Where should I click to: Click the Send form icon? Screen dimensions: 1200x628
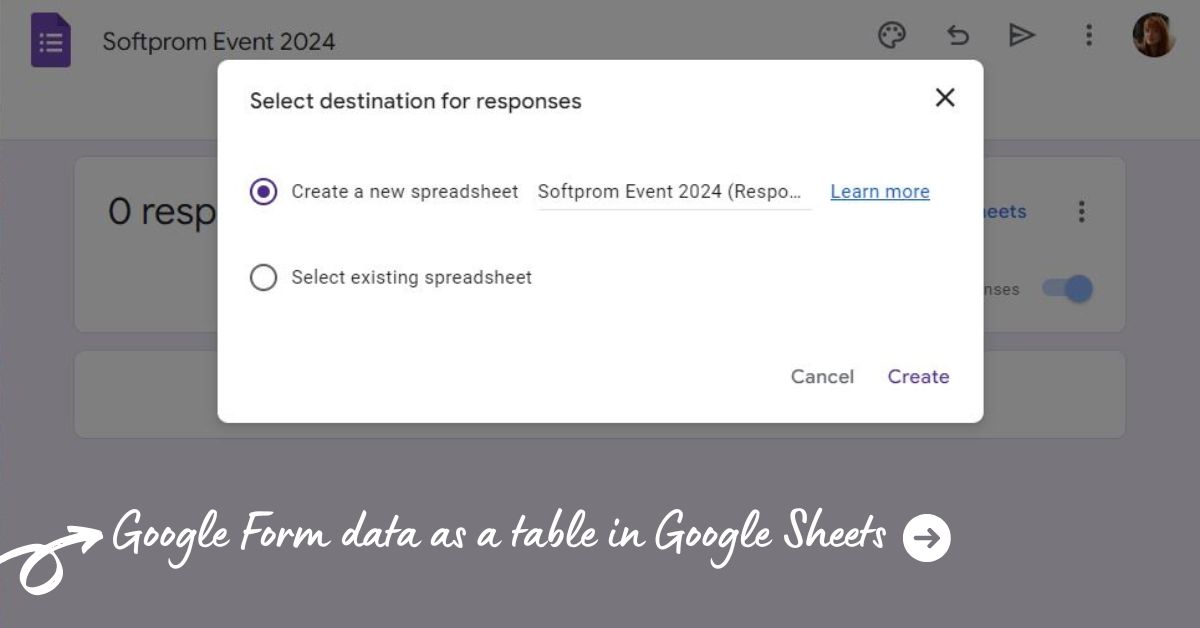click(x=1022, y=35)
